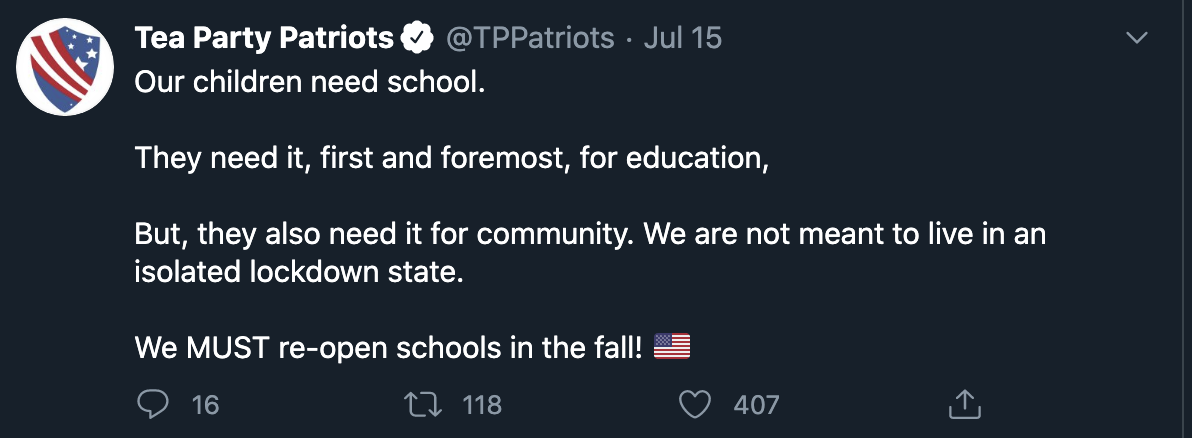Open the Jul 15 timestamp link
The image size is (1192, 438).
pyautogui.click(x=682, y=37)
